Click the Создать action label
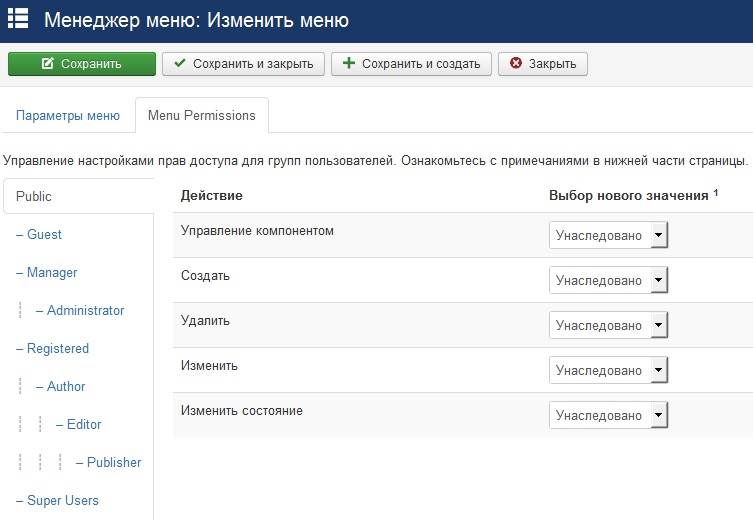The width and height of the screenshot is (753, 523). coord(205,276)
